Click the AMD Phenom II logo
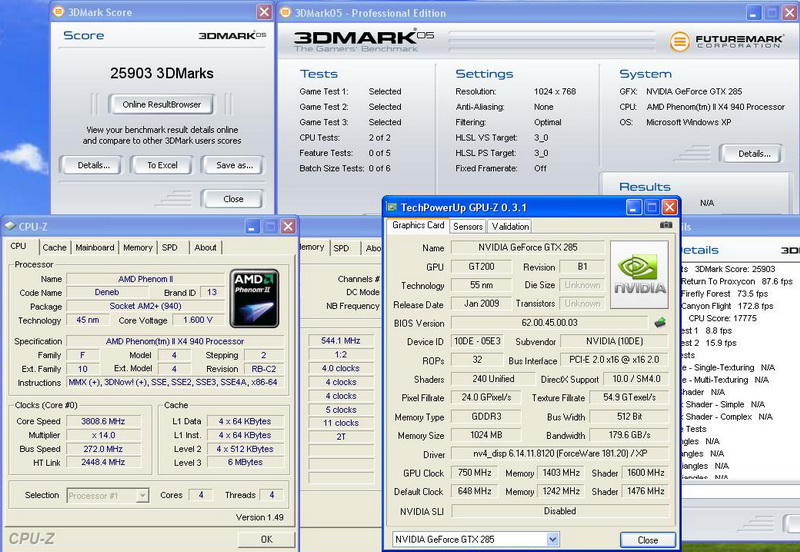Image resolution: width=800 pixels, height=552 pixels. (x=254, y=298)
